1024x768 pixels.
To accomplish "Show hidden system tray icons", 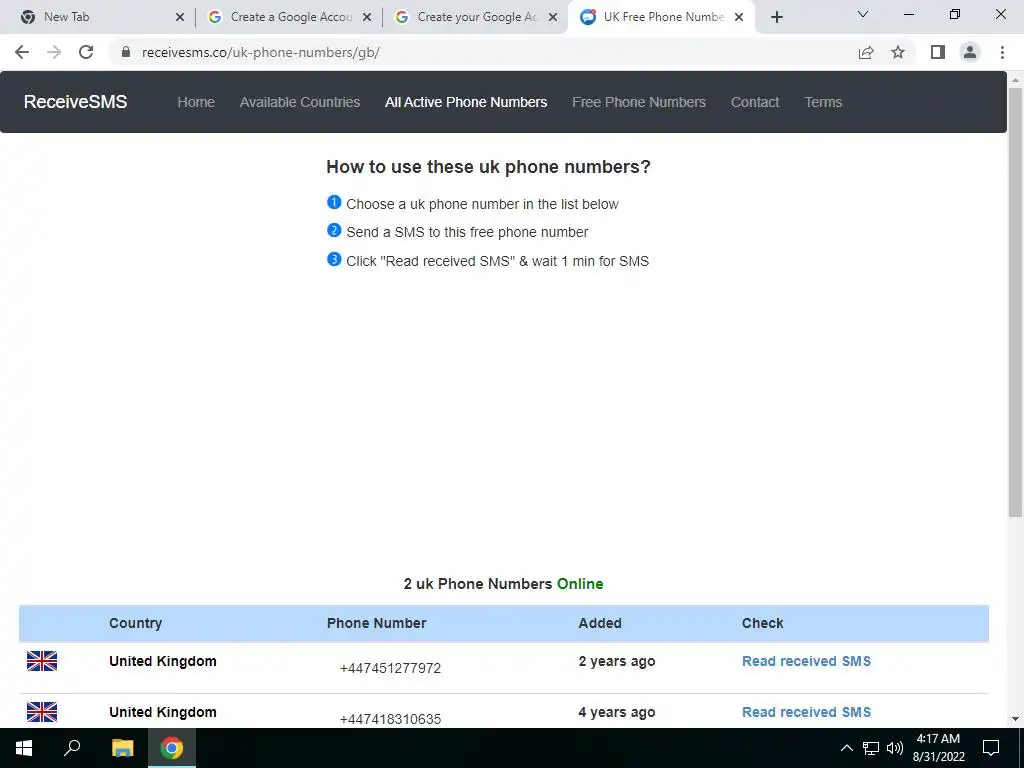I will 846,748.
